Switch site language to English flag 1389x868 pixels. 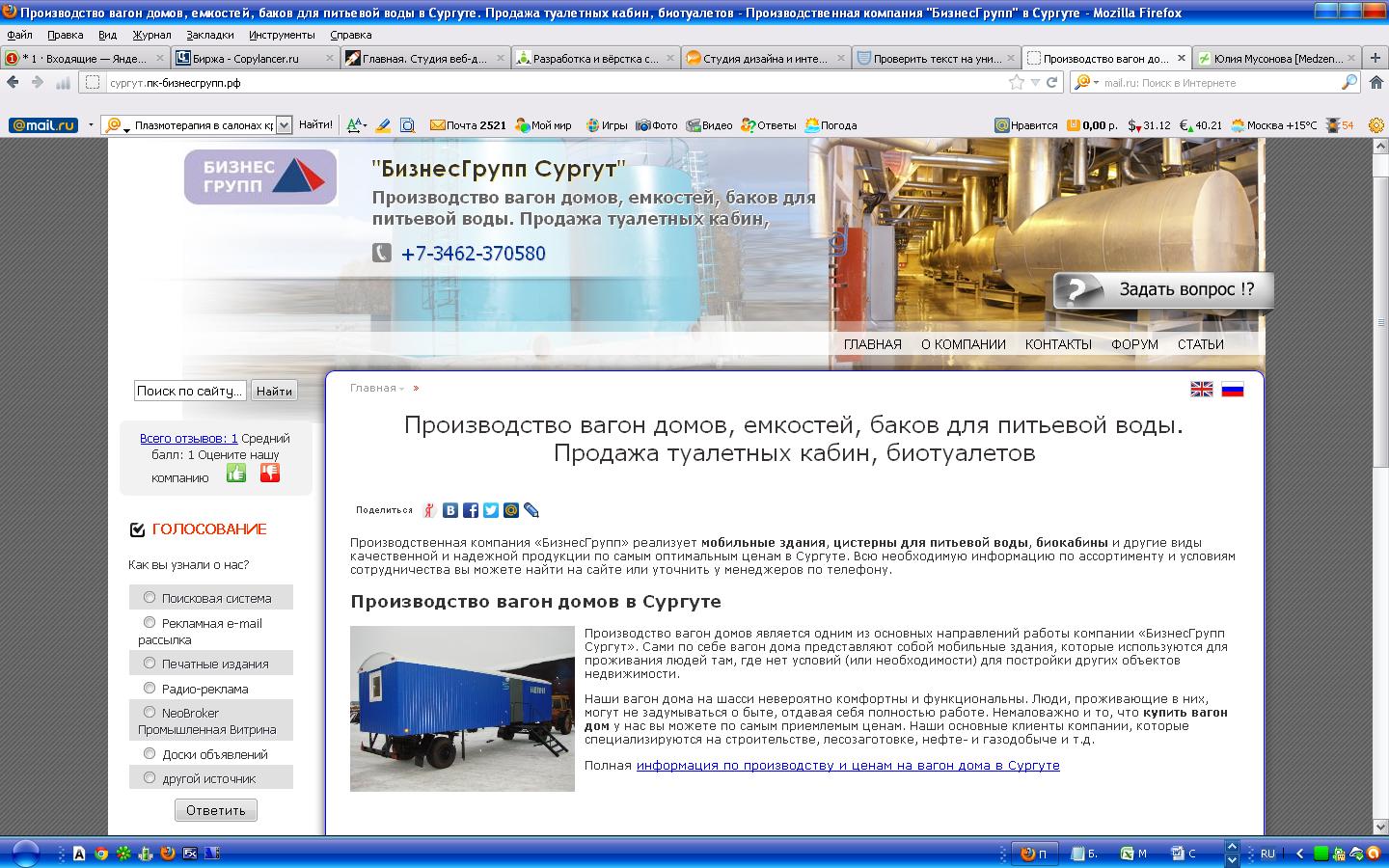1202,389
